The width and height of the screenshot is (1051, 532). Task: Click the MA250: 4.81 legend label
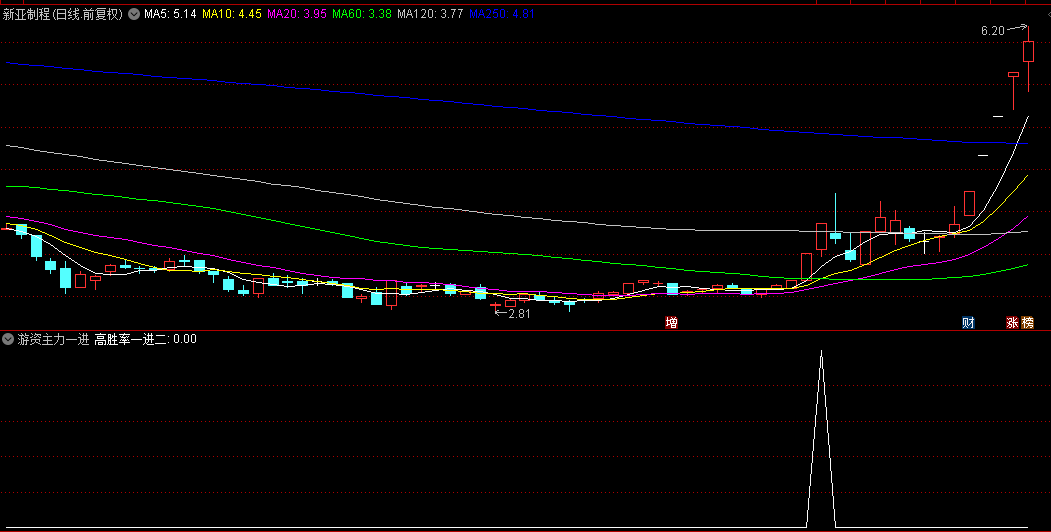[502, 13]
